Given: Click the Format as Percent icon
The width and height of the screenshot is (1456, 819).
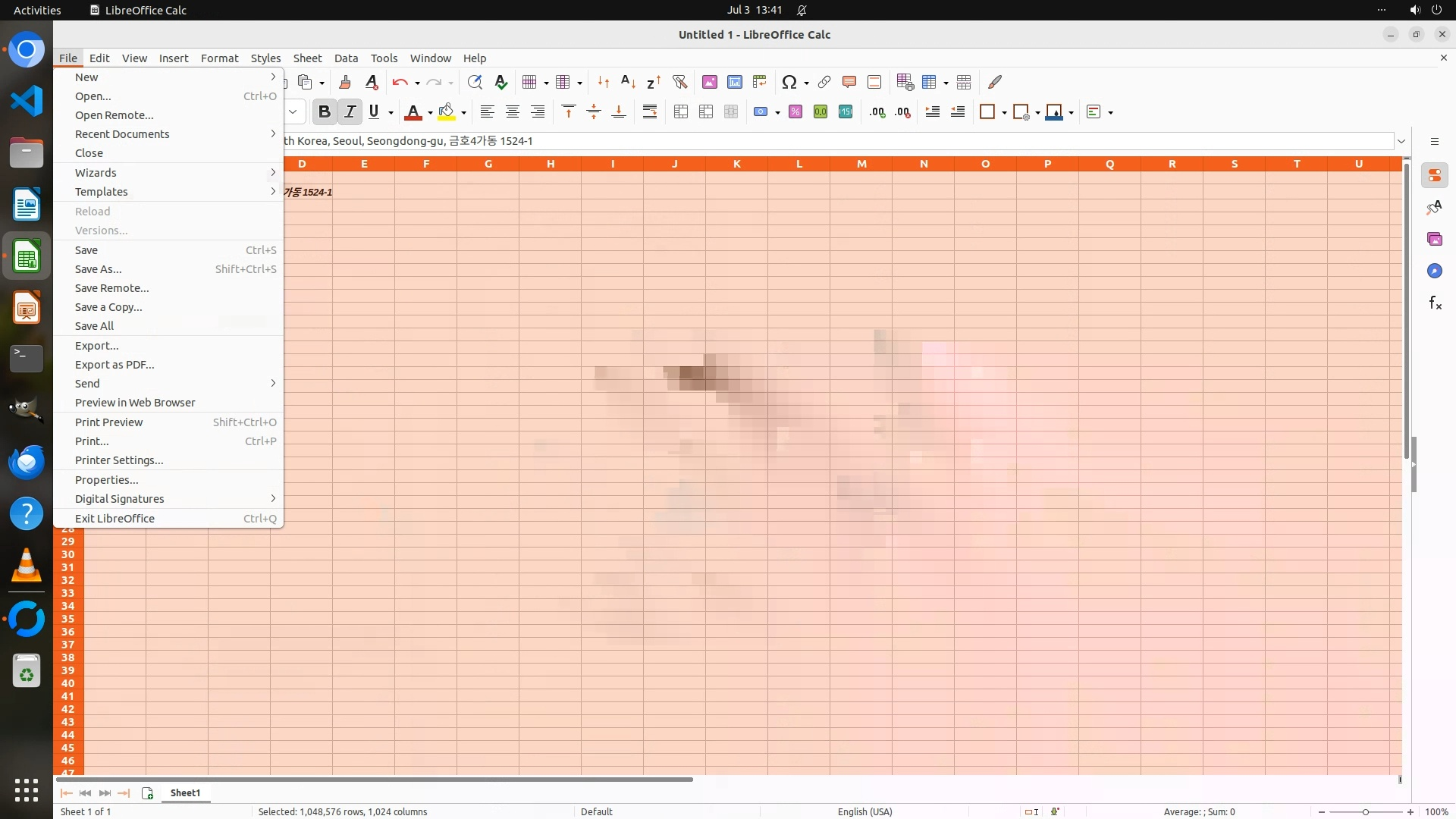Looking at the screenshot, I should [795, 112].
